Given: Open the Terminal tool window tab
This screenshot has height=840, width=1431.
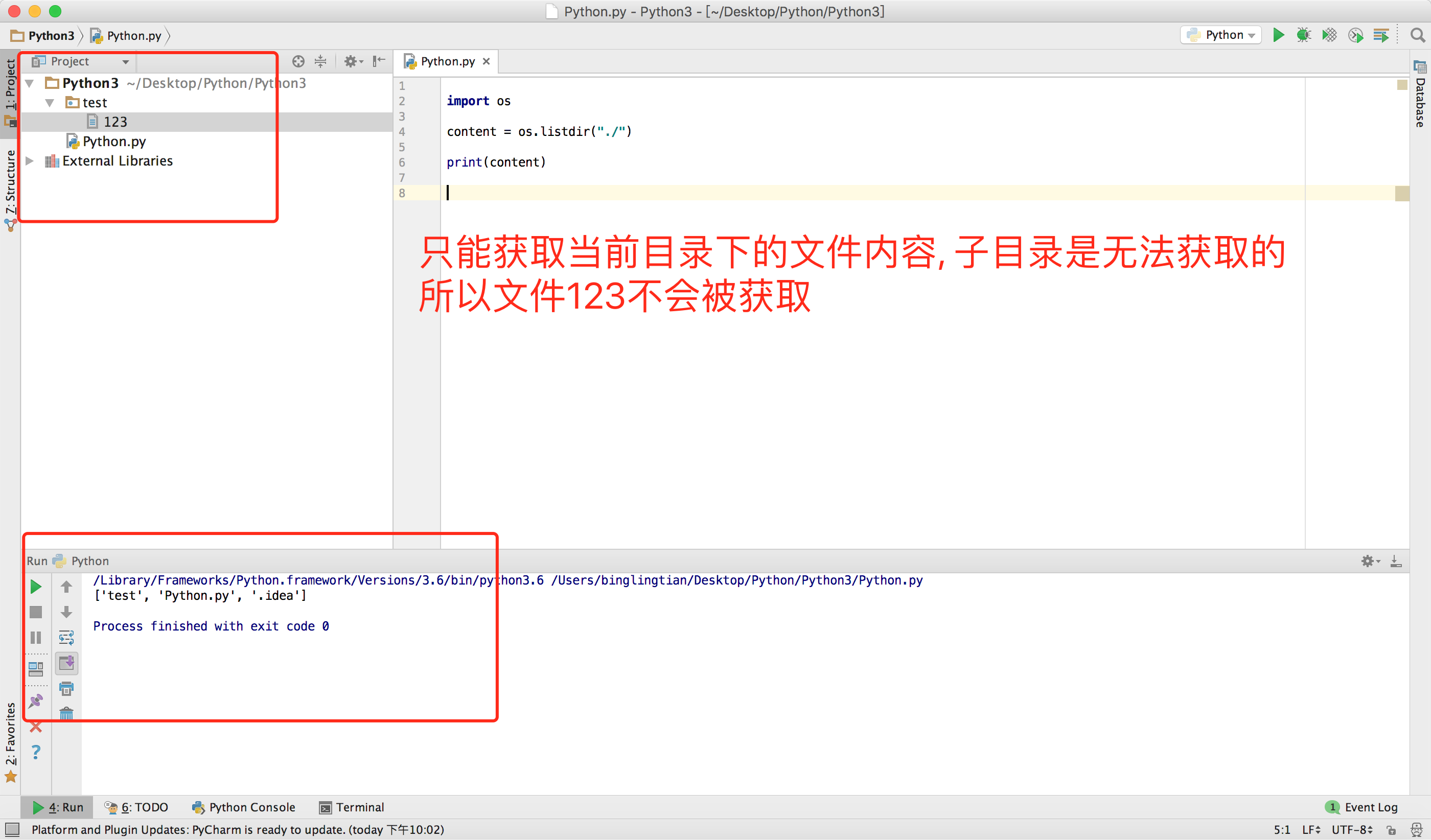Looking at the screenshot, I should [x=352, y=807].
